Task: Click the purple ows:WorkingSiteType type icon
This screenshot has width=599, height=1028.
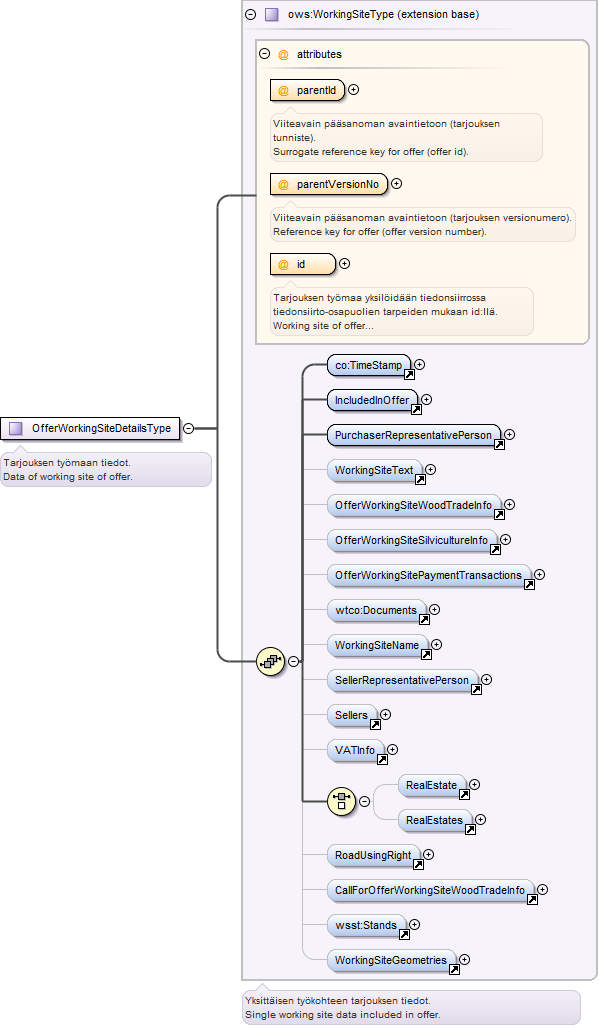Action: [272, 14]
